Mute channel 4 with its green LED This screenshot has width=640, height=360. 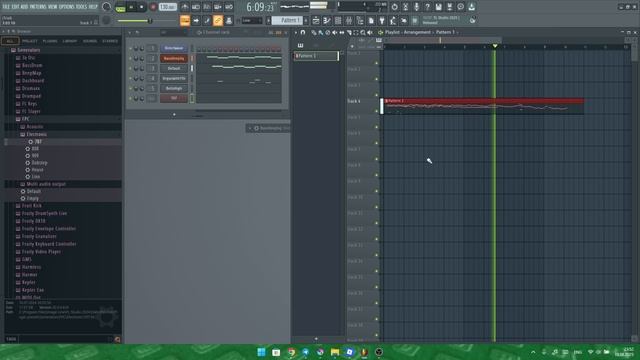coord(131,78)
